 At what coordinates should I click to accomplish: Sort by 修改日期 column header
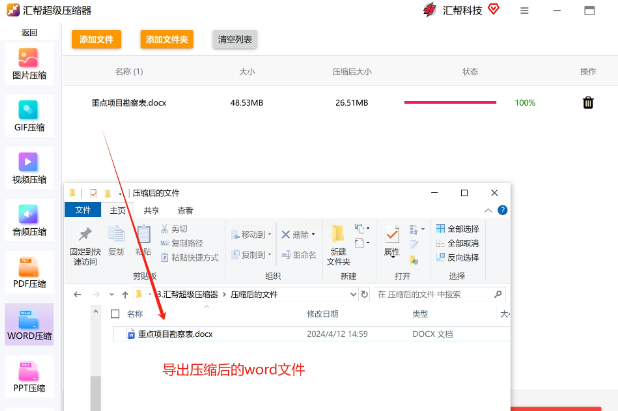322,314
